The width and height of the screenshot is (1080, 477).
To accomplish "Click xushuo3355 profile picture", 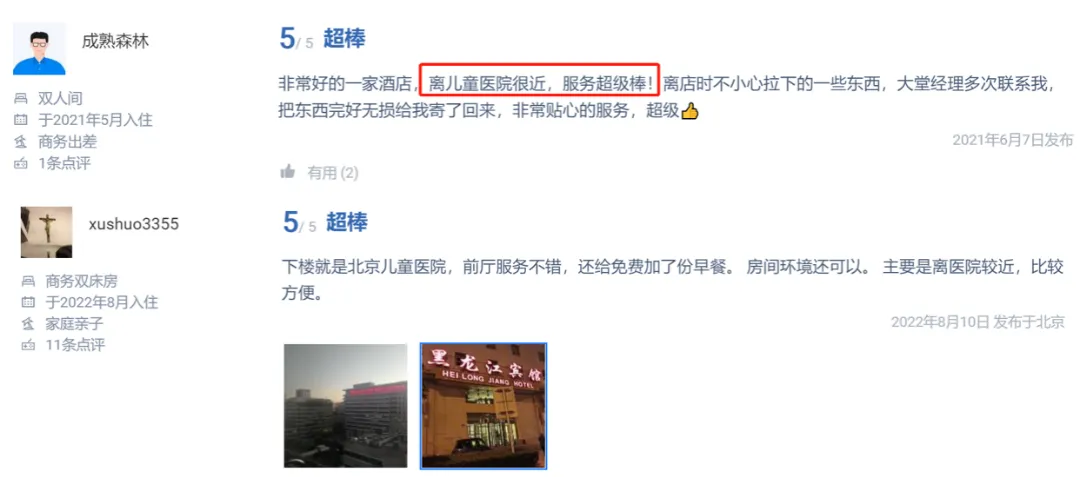I will coord(46,232).
